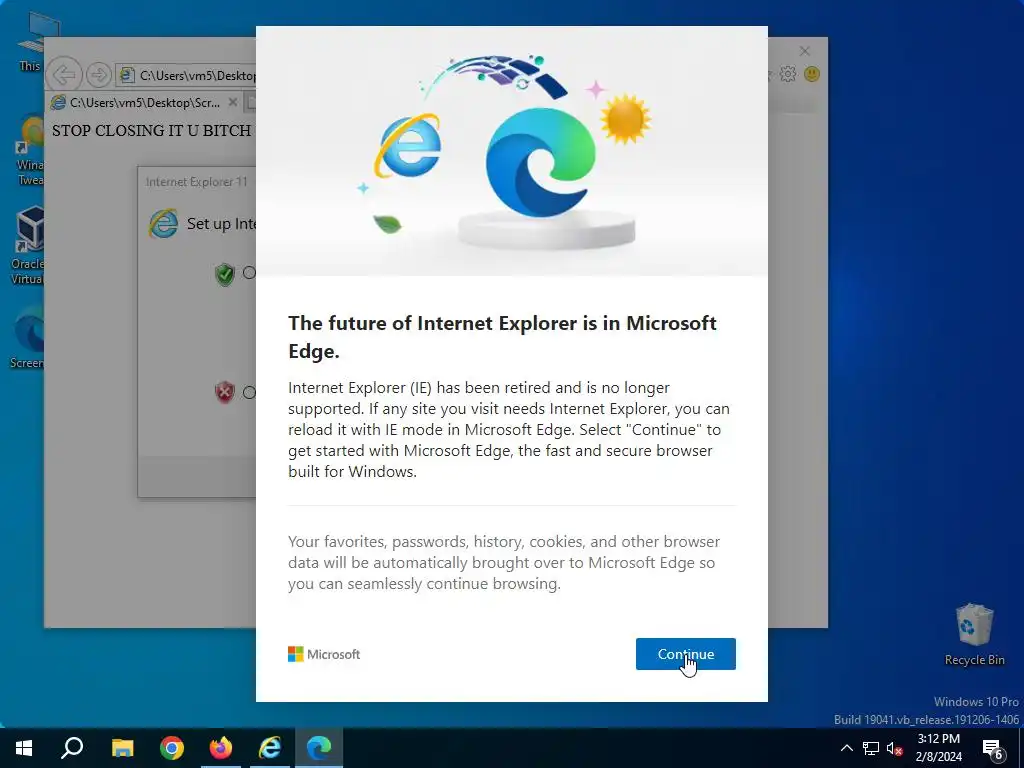The height and width of the screenshot is (768, 1024).
Task: Open the Windows Start menu
Action: (24, 748)
